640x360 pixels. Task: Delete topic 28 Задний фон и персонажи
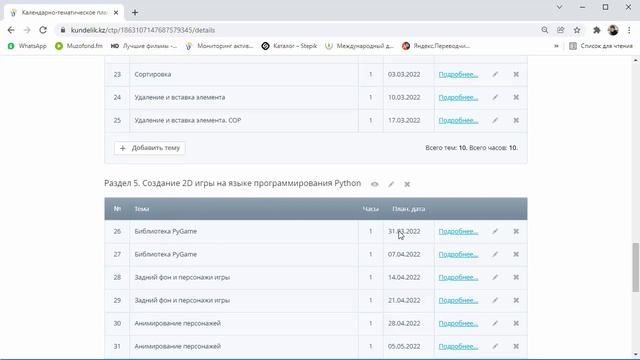point(516,277)
